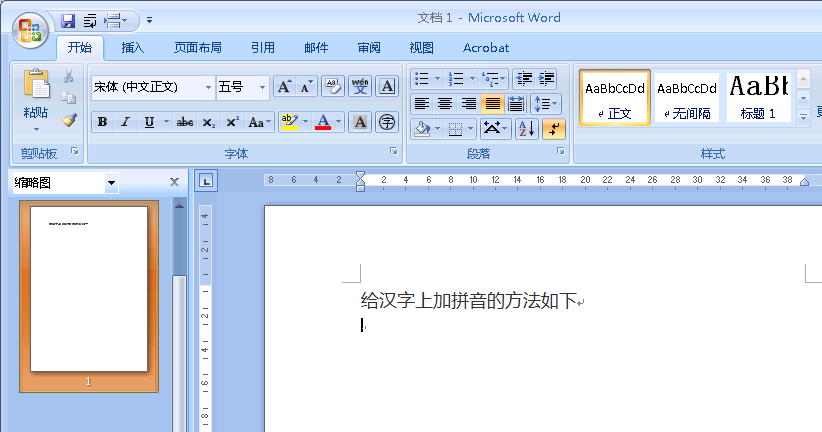Click the Sort A-Z icon
Screen dimensions: 822x432
pos(526,129)
